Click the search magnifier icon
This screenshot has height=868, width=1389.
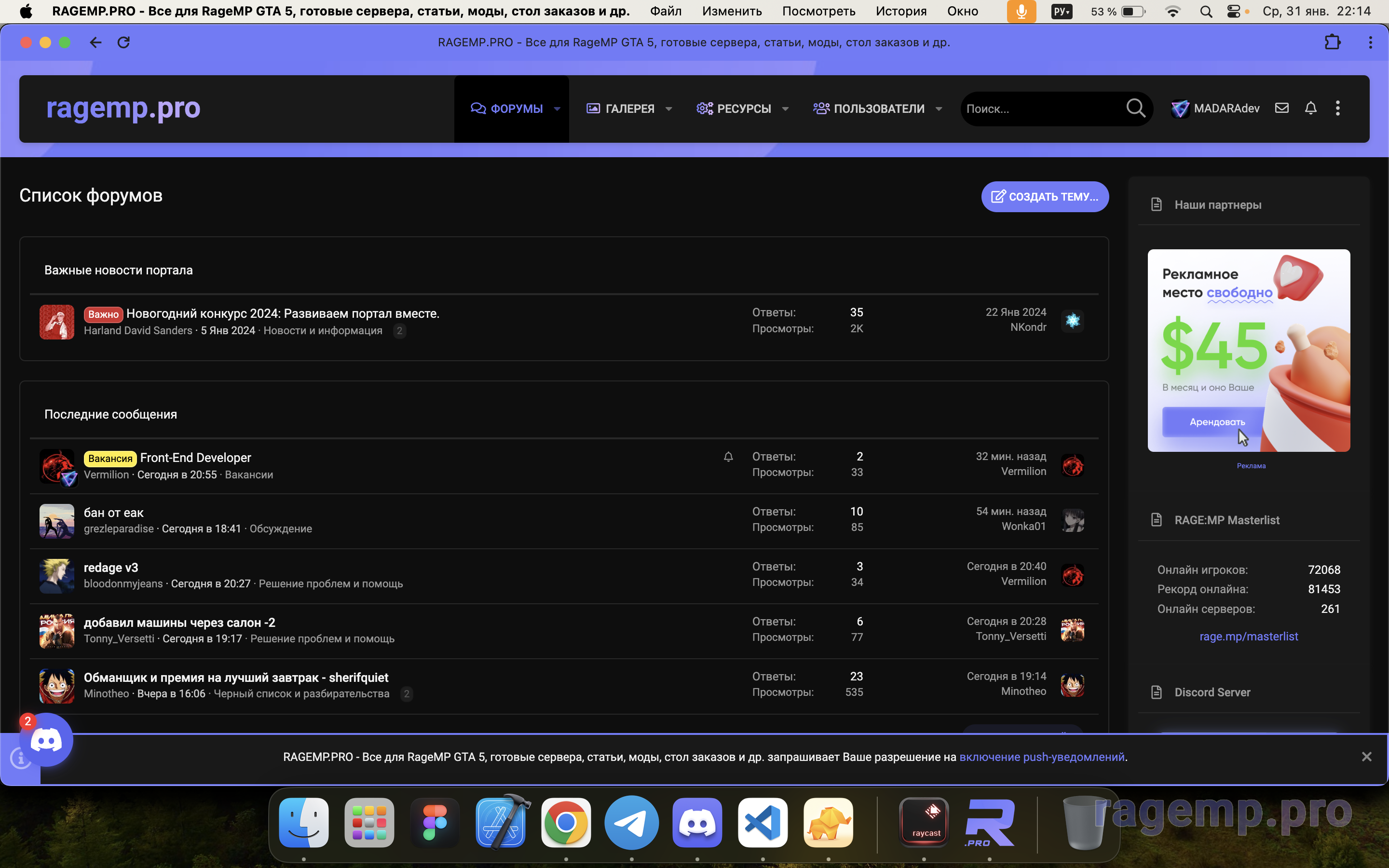pos(1135,108)
